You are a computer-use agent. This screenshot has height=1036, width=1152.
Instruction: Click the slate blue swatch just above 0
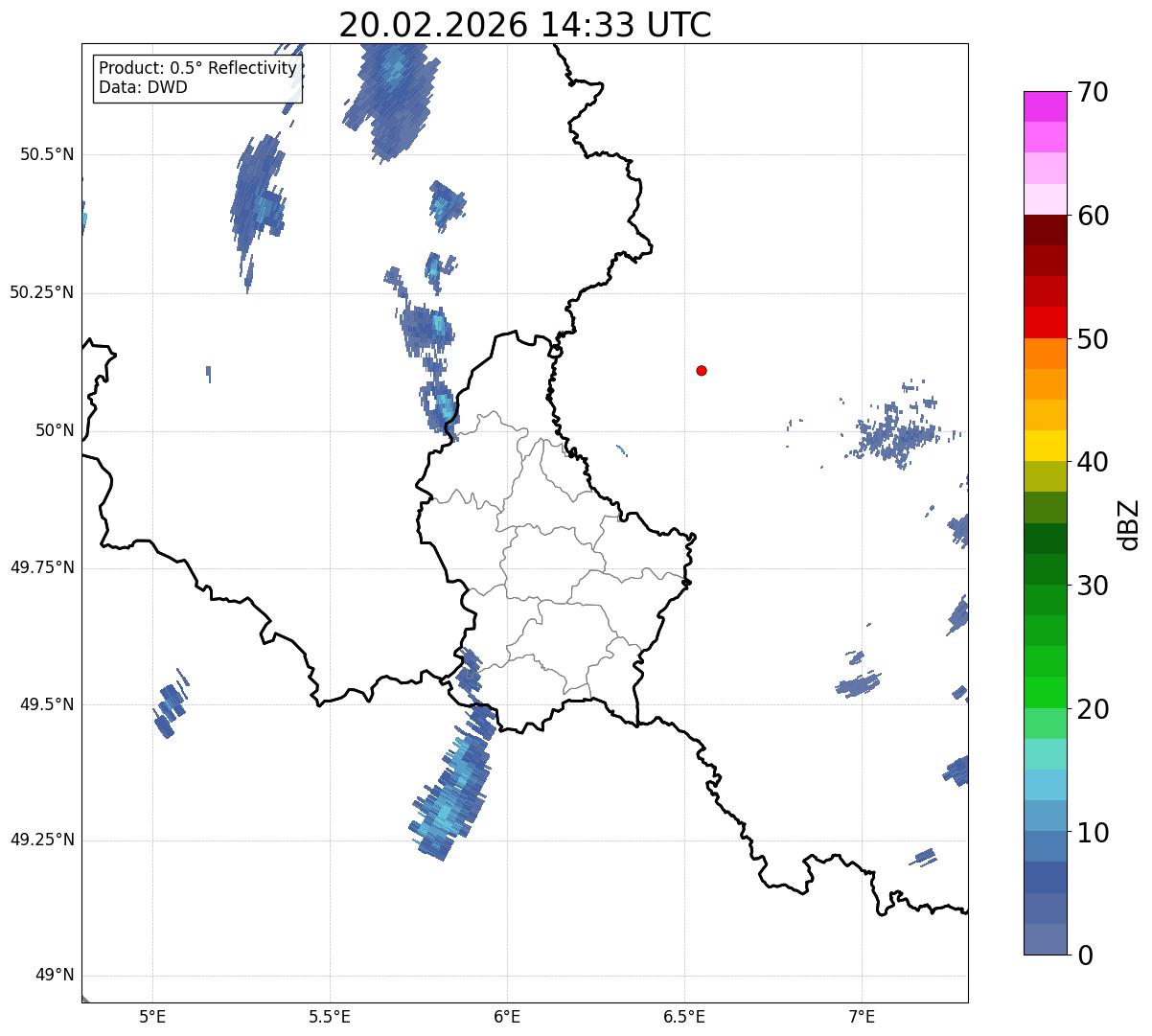(x=1046, y=939)
